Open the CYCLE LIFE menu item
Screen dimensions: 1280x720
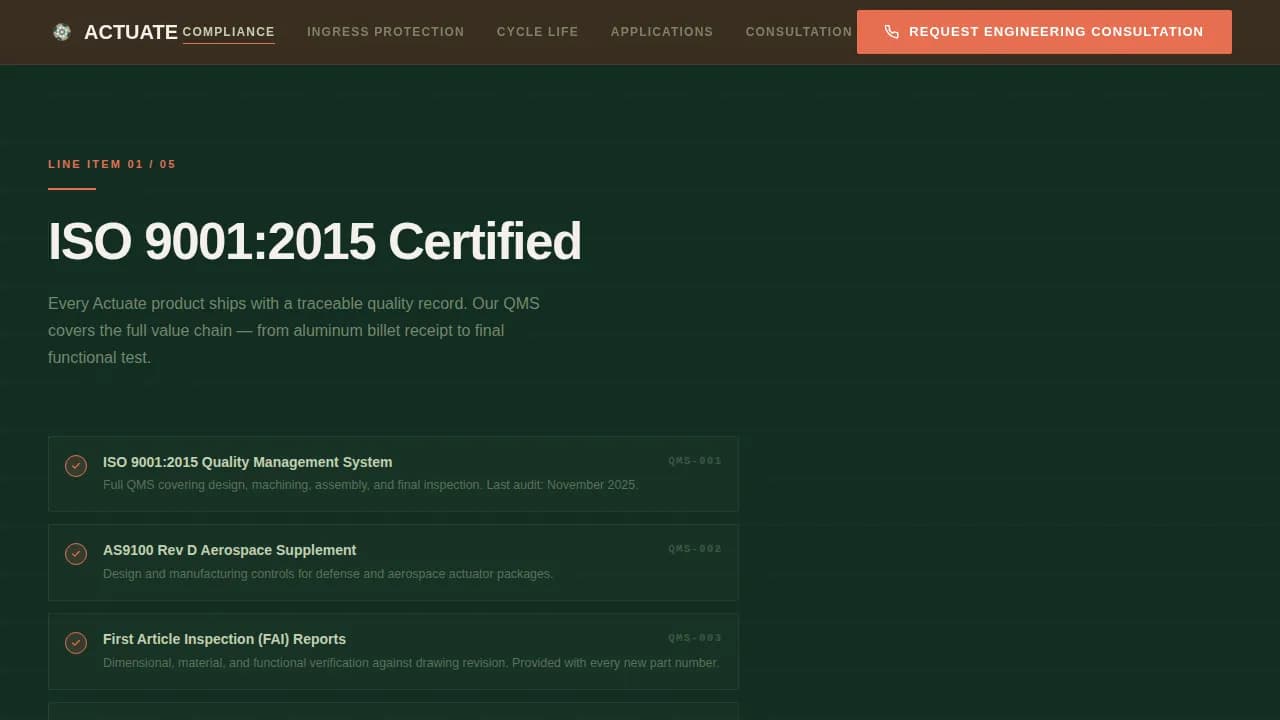[537, 31]
